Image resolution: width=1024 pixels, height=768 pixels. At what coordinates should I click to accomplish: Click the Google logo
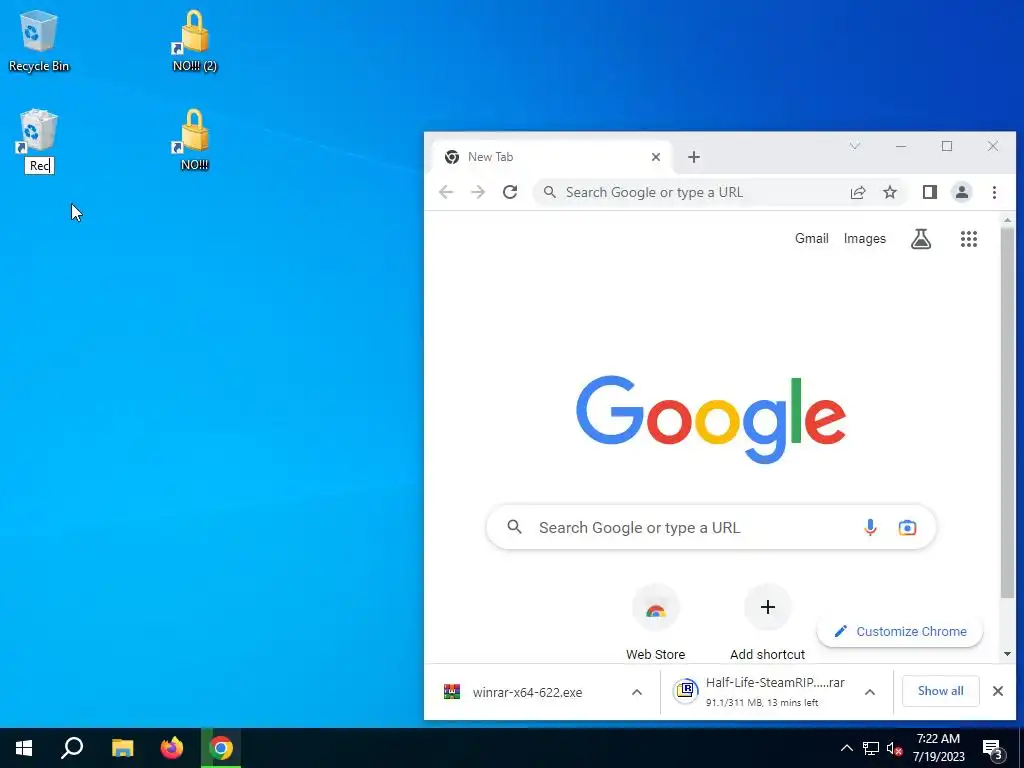(x=711, y=419)
